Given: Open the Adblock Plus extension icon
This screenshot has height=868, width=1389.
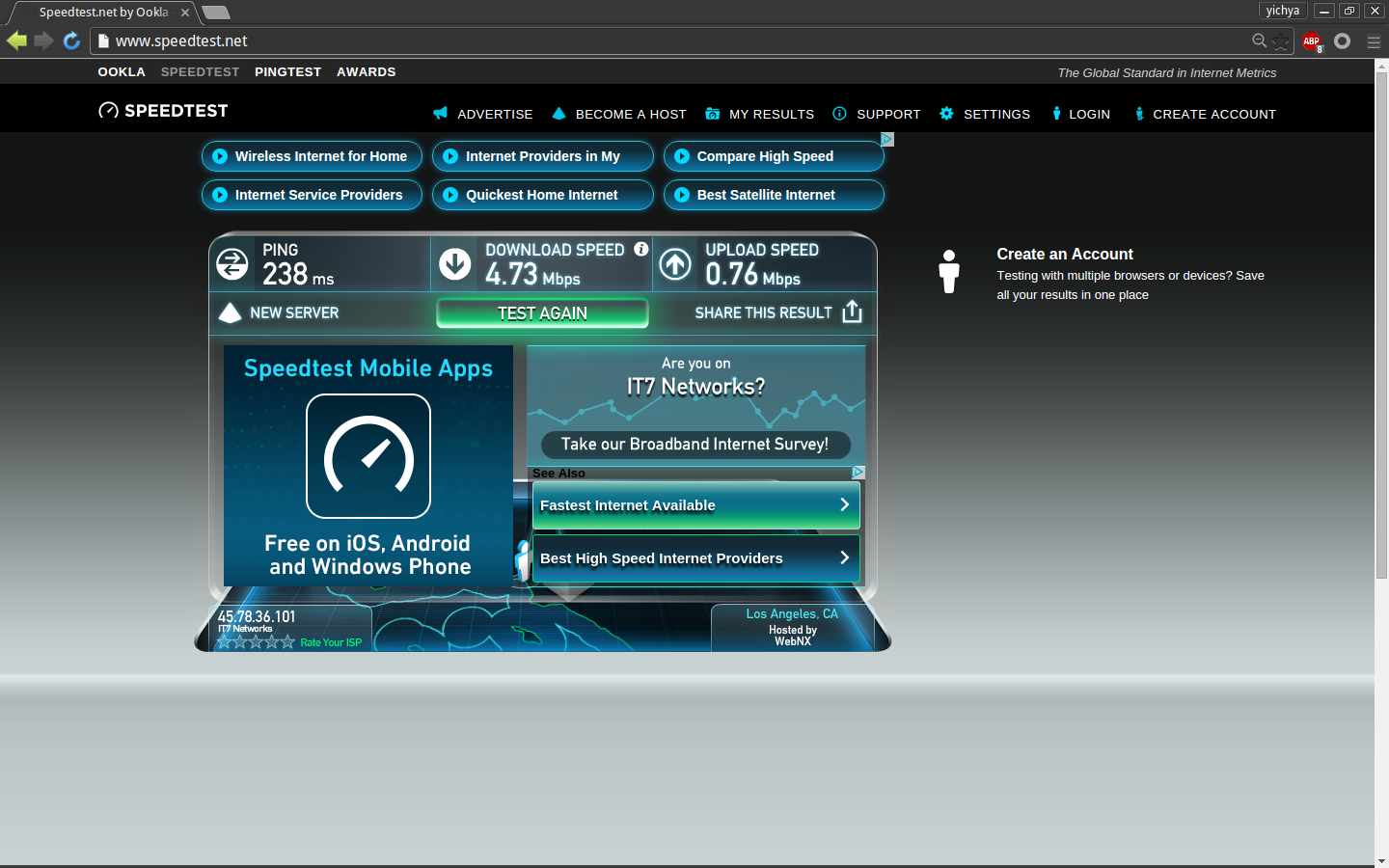Looking at the screenshot, I should [x=1312, y=41].
